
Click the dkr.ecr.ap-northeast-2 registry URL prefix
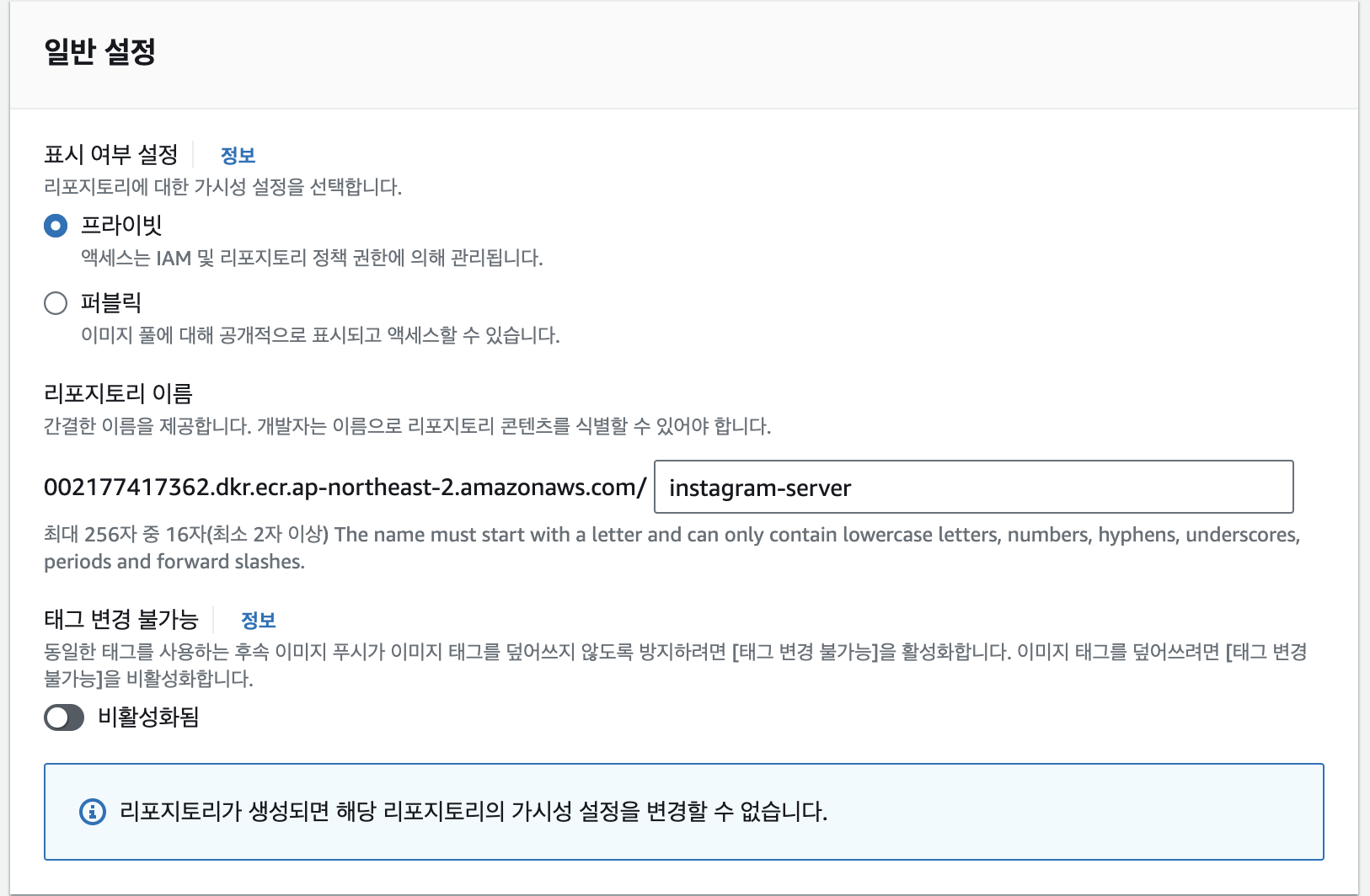tap(345, 488)
